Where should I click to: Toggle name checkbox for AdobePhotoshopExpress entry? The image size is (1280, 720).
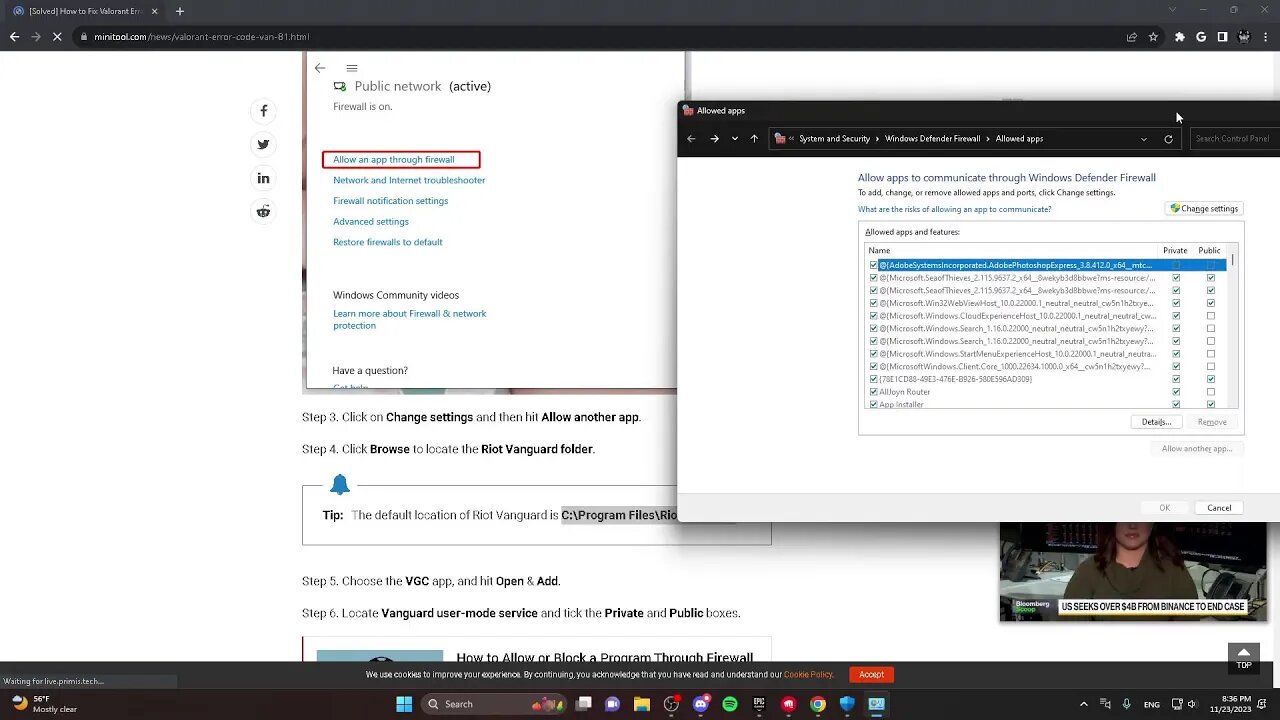[x=873, y=265]
